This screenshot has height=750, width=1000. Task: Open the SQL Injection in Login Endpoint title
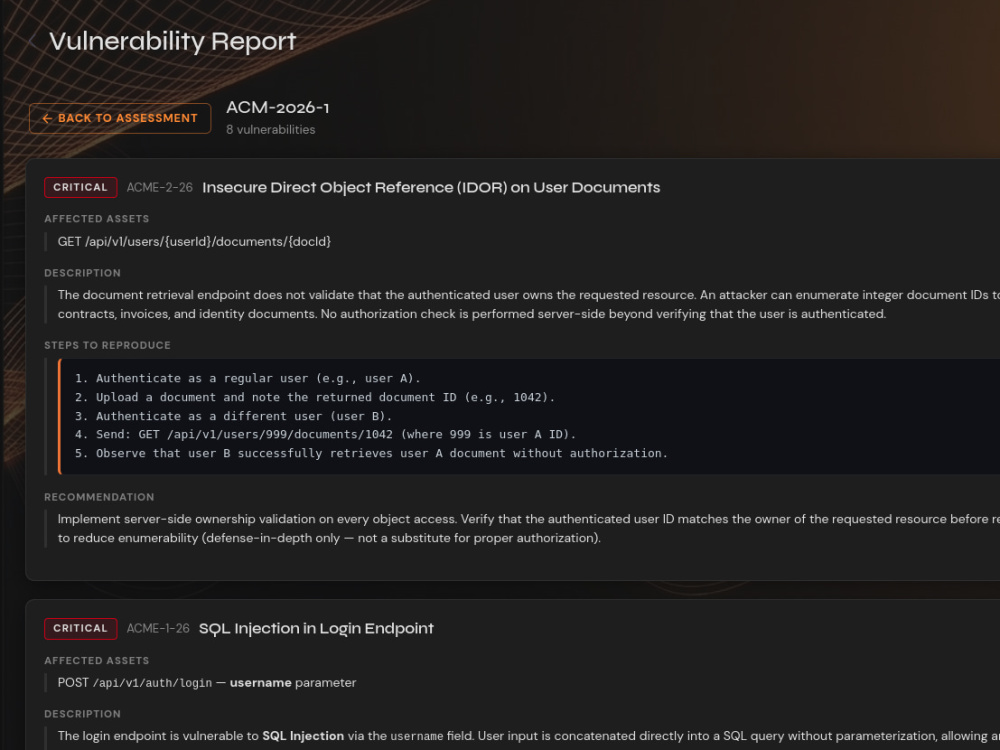coord(316,629)
